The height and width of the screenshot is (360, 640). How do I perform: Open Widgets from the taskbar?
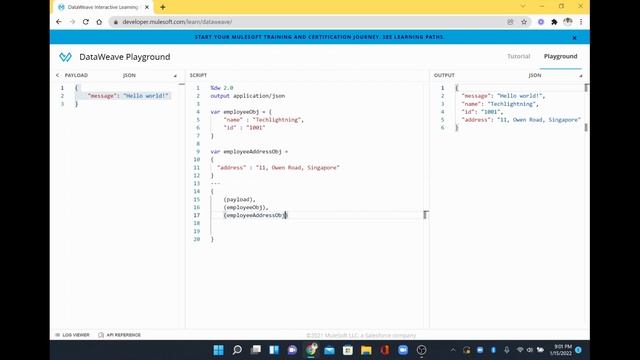(274, 350)
